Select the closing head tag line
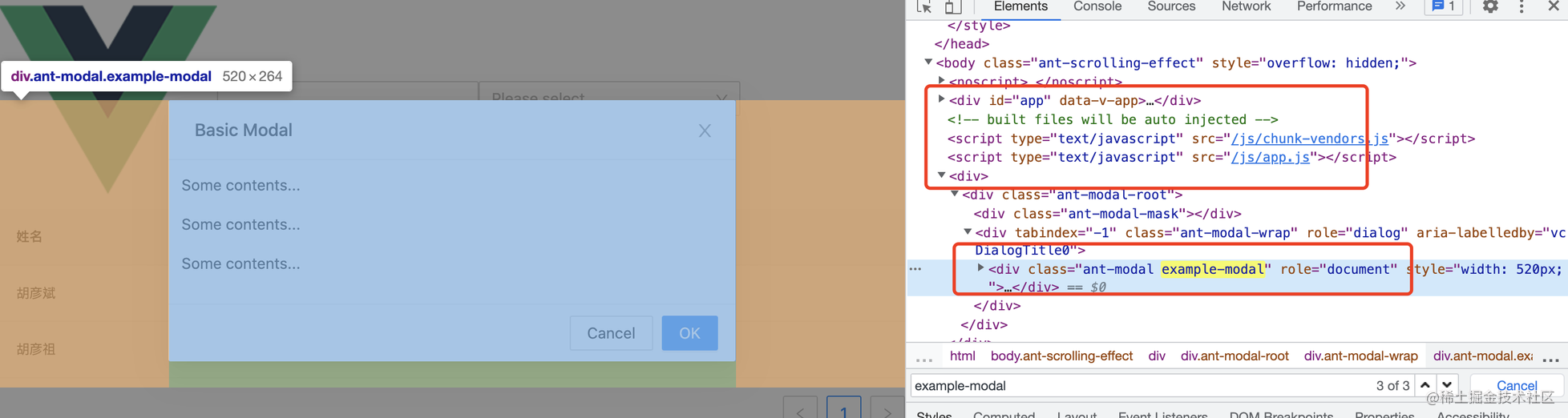The width and height of the screenshot is (1568, 418). (x=961, y=44)
